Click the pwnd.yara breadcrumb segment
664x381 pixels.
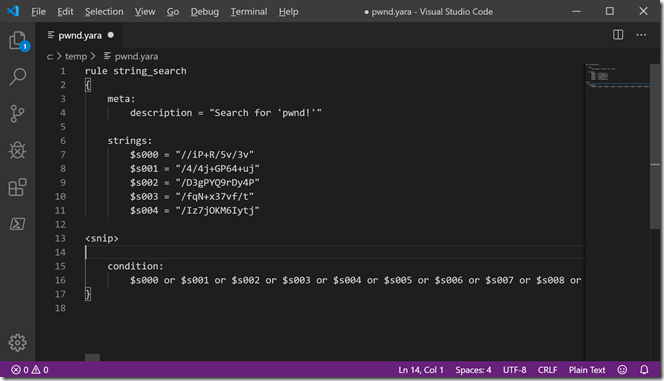131,56
